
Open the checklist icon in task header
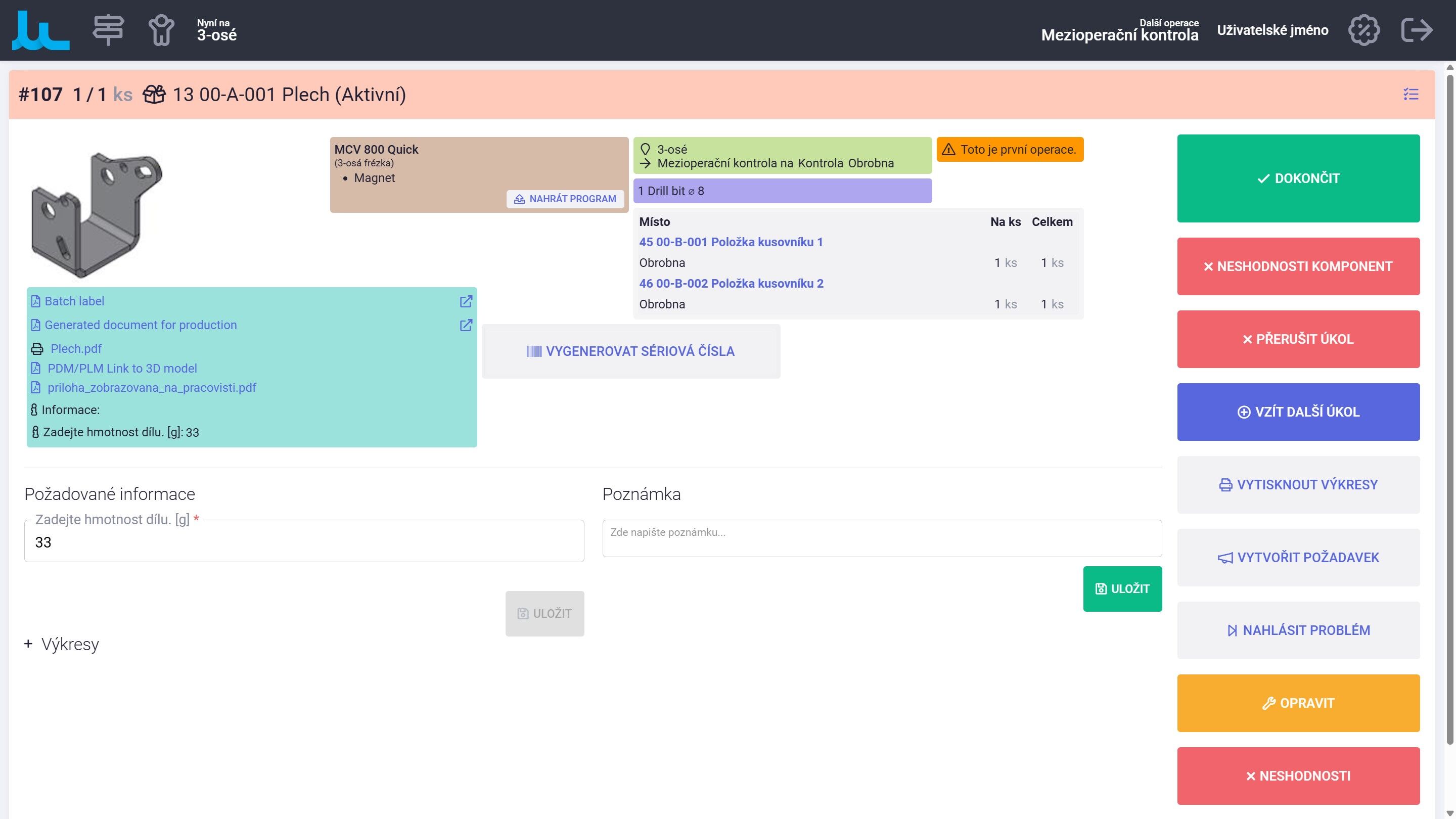[x=1411, y=95]
